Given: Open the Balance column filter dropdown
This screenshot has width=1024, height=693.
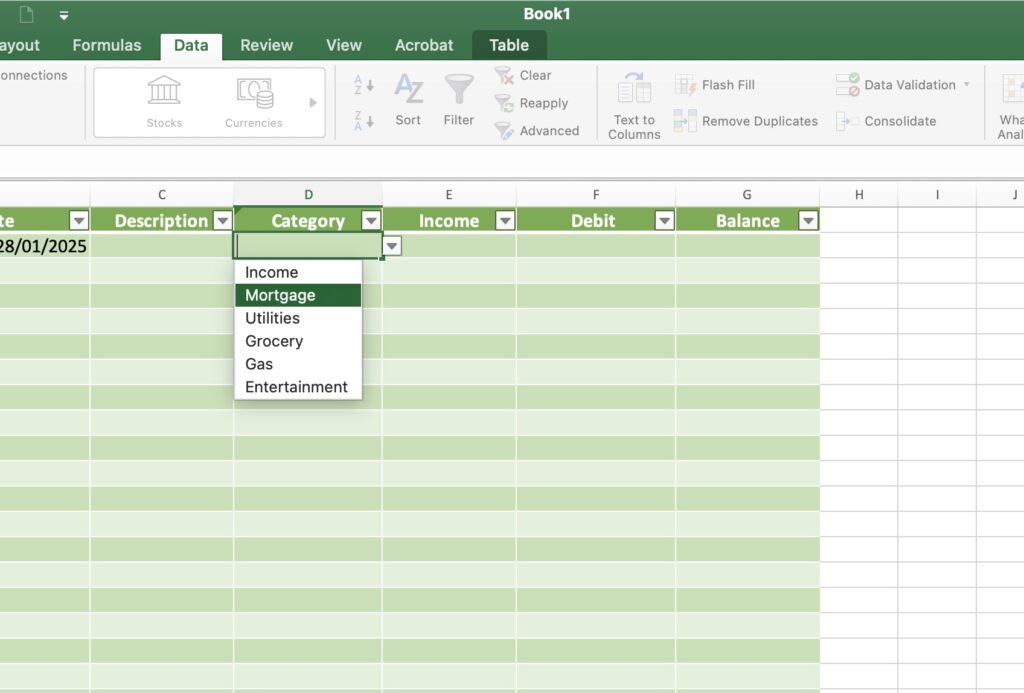Looking at the screenshot, I should coord(808,221).
